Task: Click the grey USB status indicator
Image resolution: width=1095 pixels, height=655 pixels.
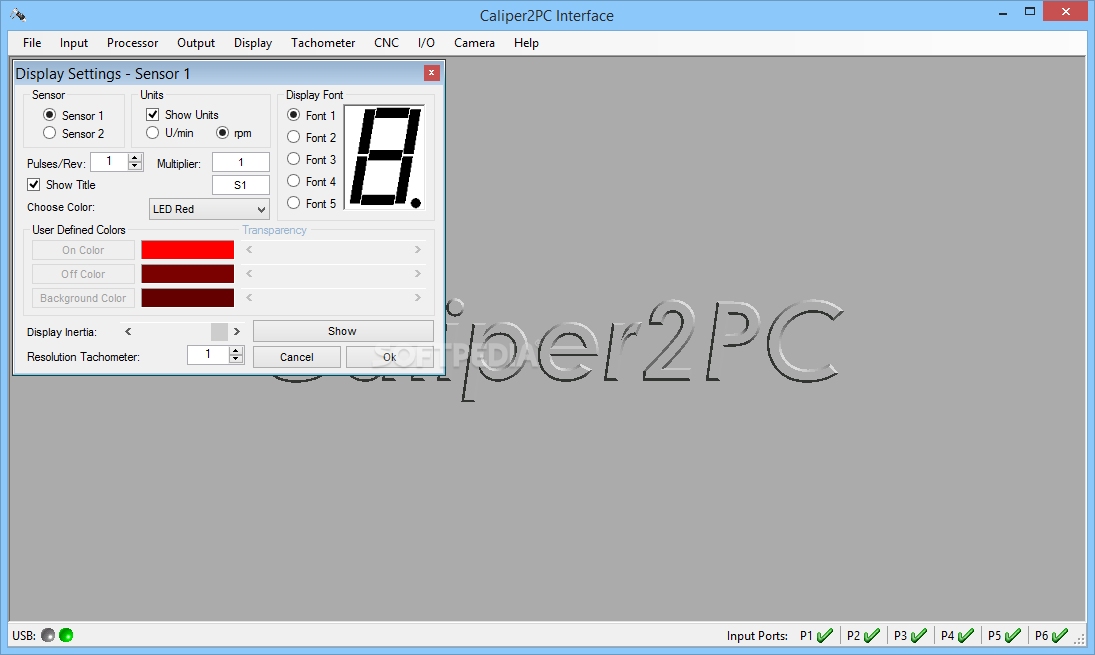Action: (48, 635)
